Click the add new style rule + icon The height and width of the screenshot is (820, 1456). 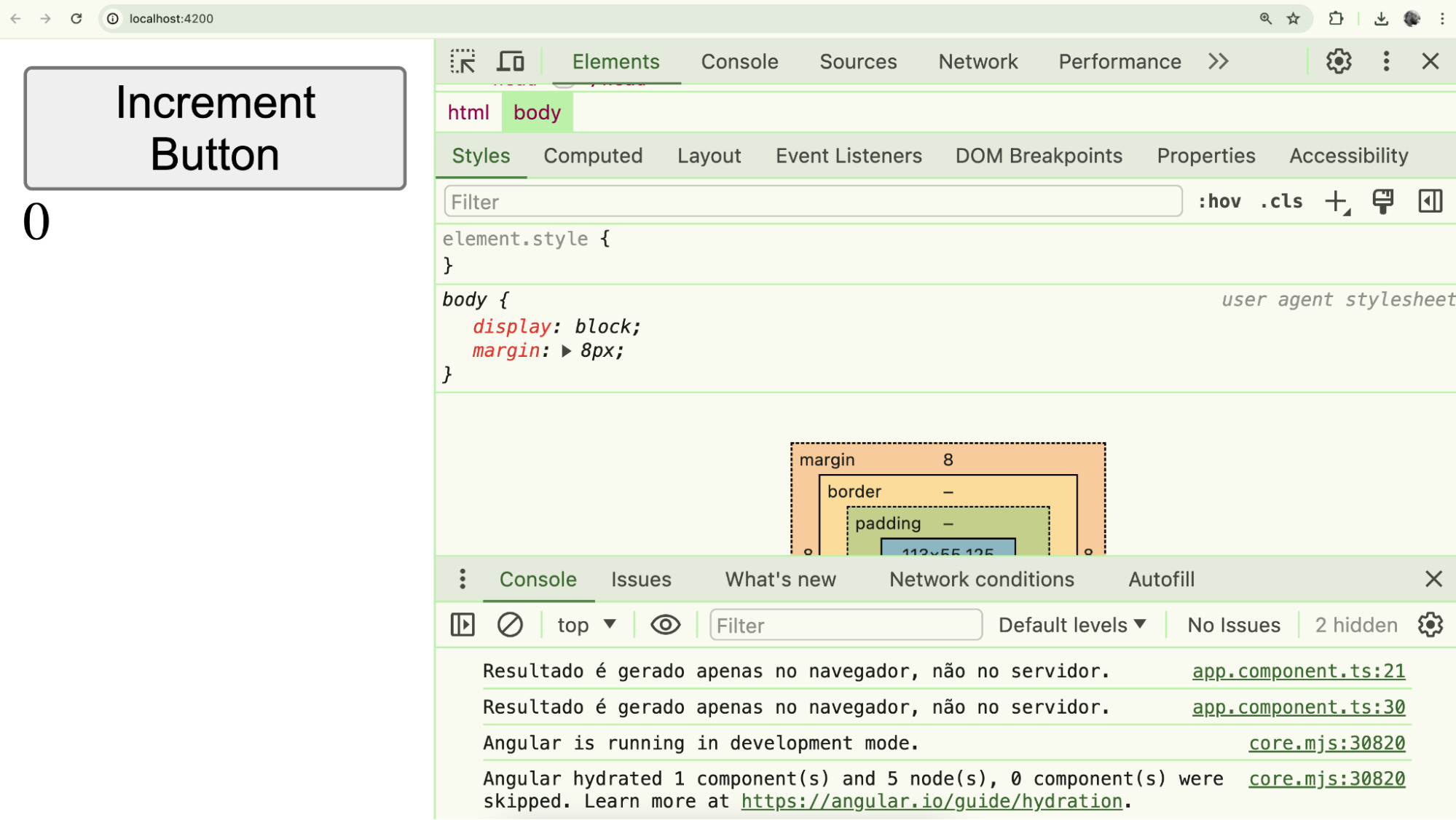pyautogui.click(x=1337, y=202)
